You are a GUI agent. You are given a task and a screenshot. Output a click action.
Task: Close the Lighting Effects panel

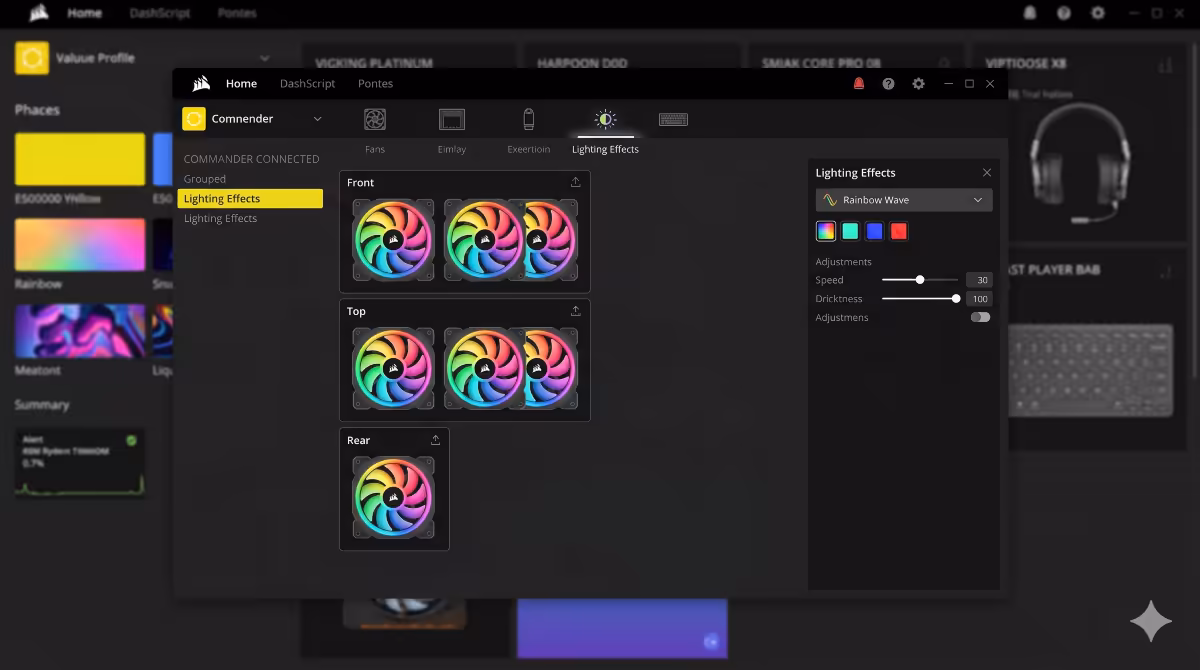[987, 173]
